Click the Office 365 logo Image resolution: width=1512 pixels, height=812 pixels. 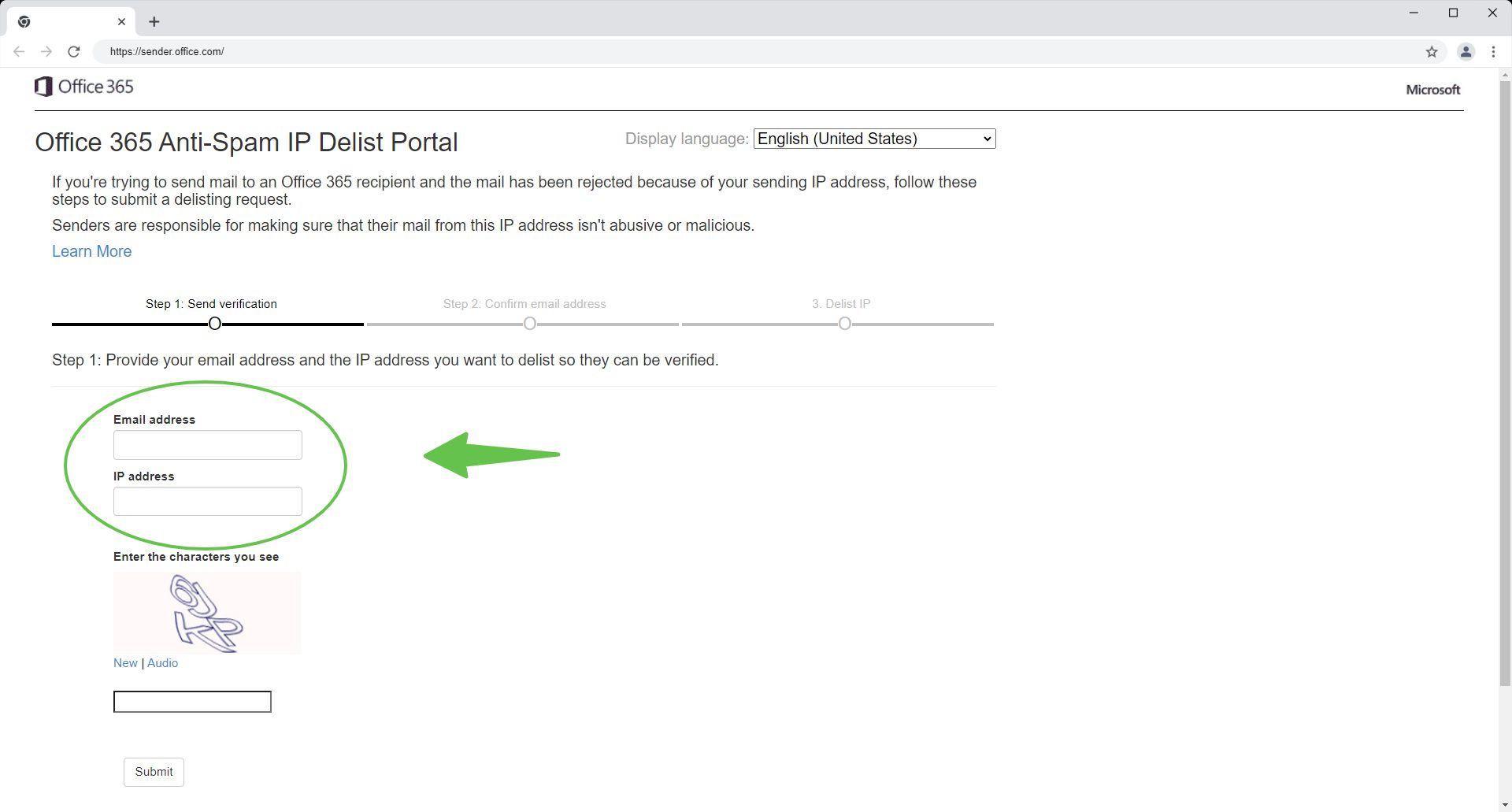tap(84, 87)
